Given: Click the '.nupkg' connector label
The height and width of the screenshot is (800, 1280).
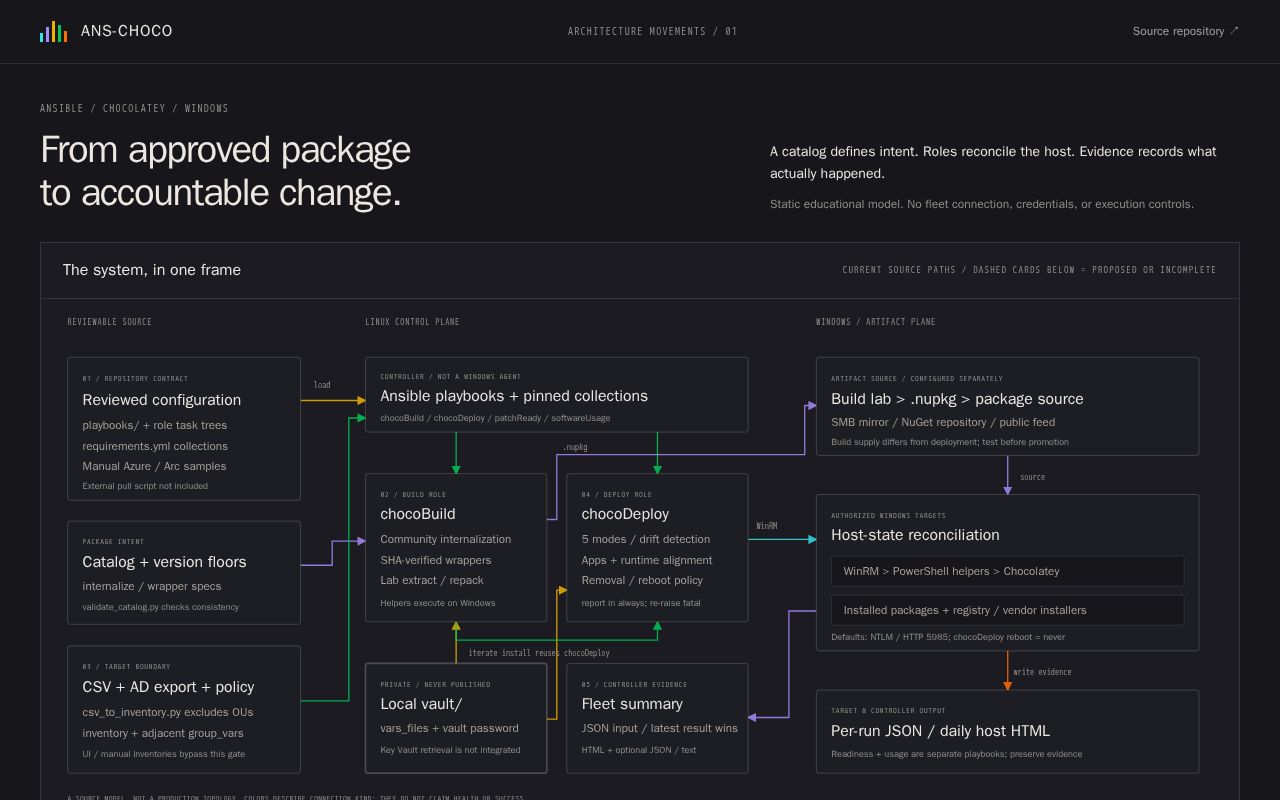Looking at the screenshot, I should (575, 447).
